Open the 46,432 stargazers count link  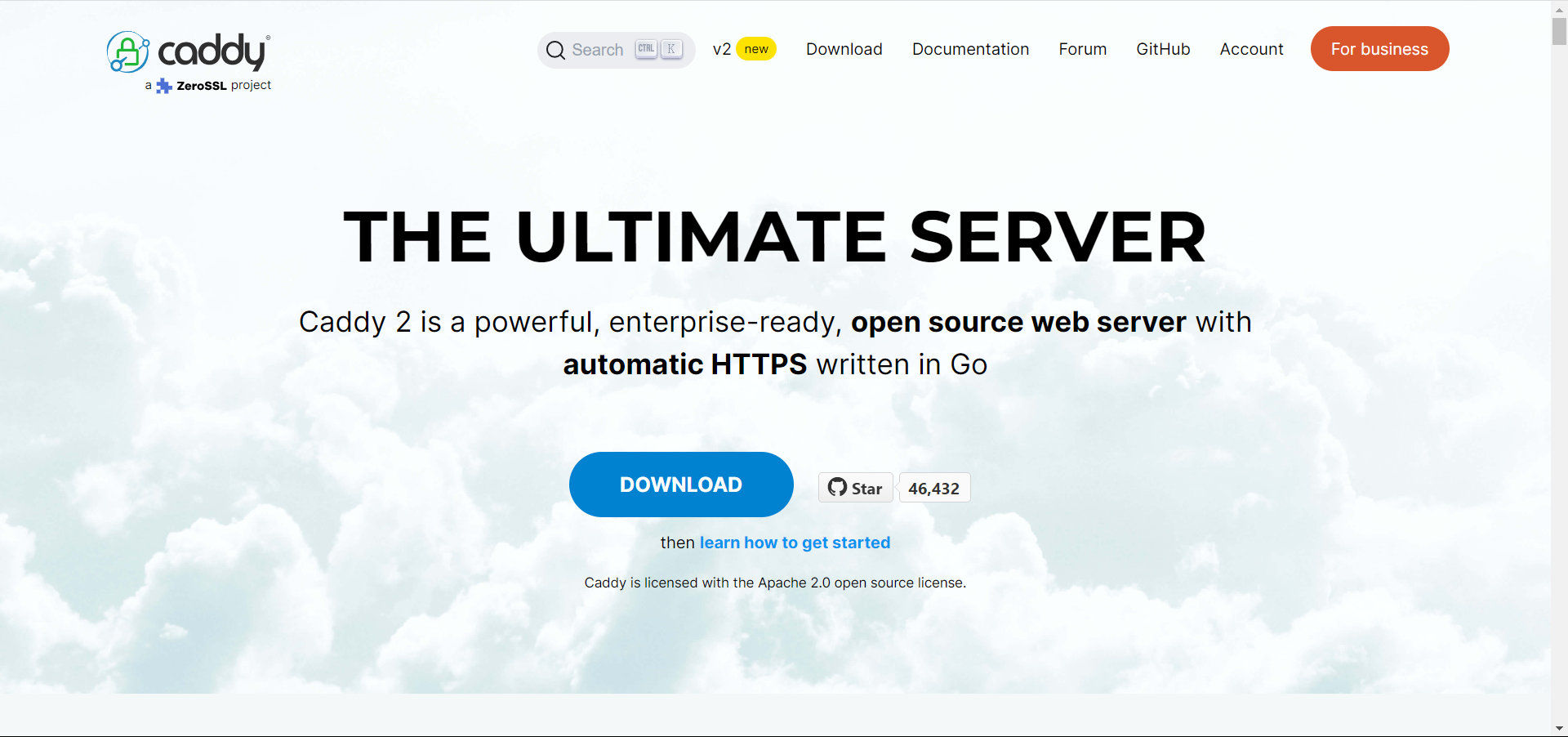click(x=934, y=488)
